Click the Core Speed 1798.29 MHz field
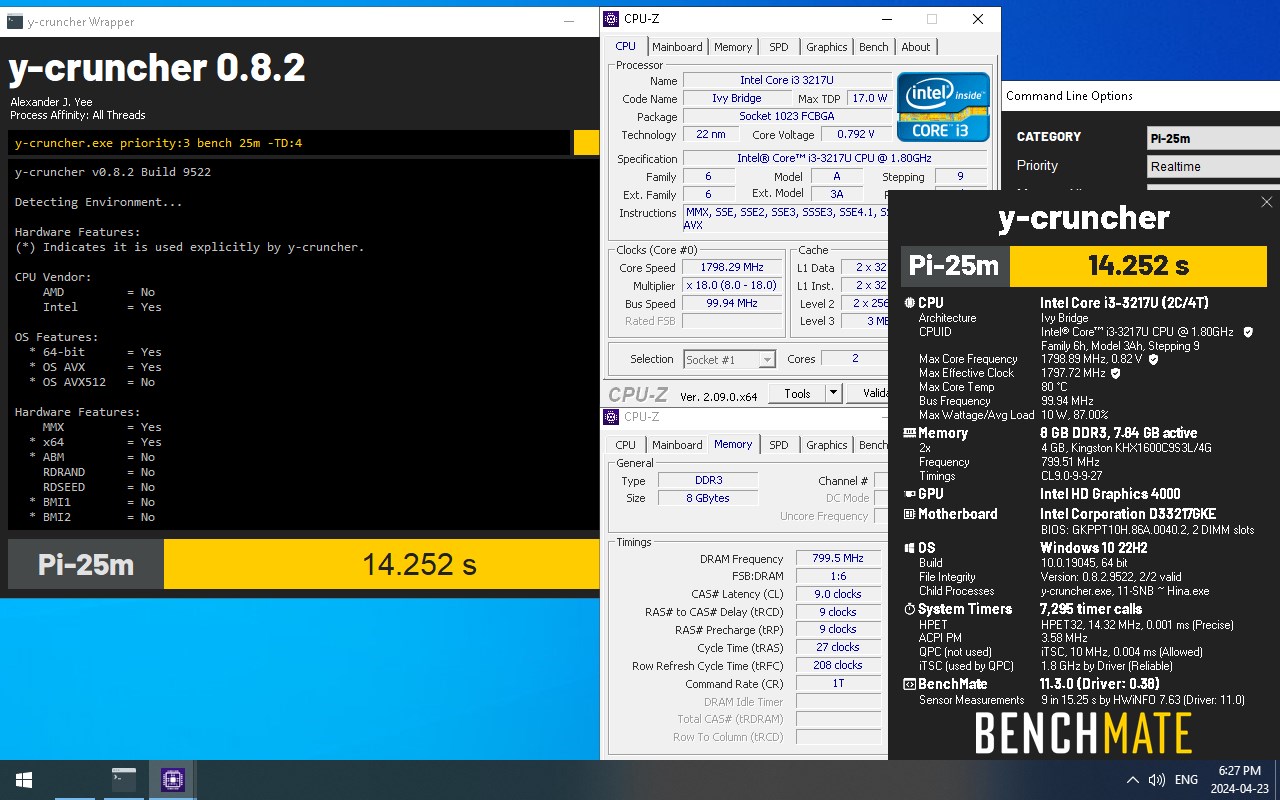This screenshot has height=800, width=1280. click(x=732, y=268)
